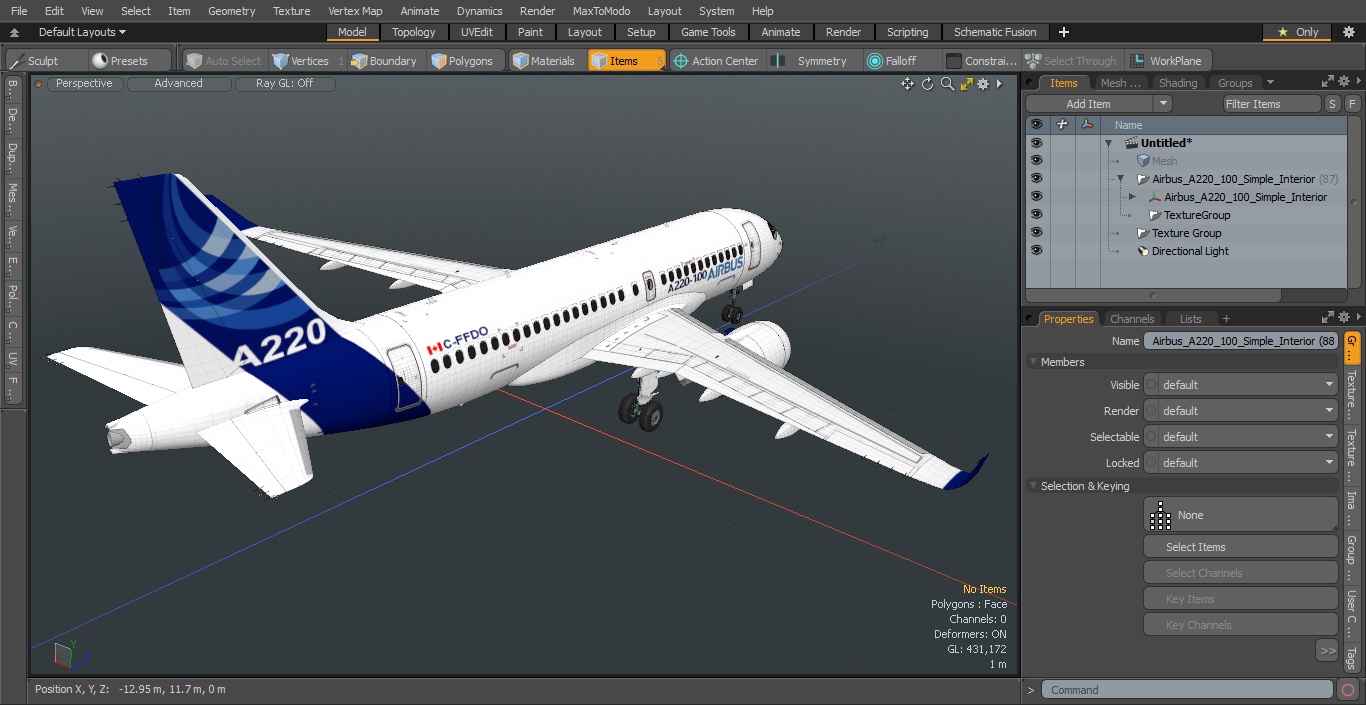Click the Name field in Properties
Viewport: 1366px width, 705px height.
click(x=1240, y=341)
